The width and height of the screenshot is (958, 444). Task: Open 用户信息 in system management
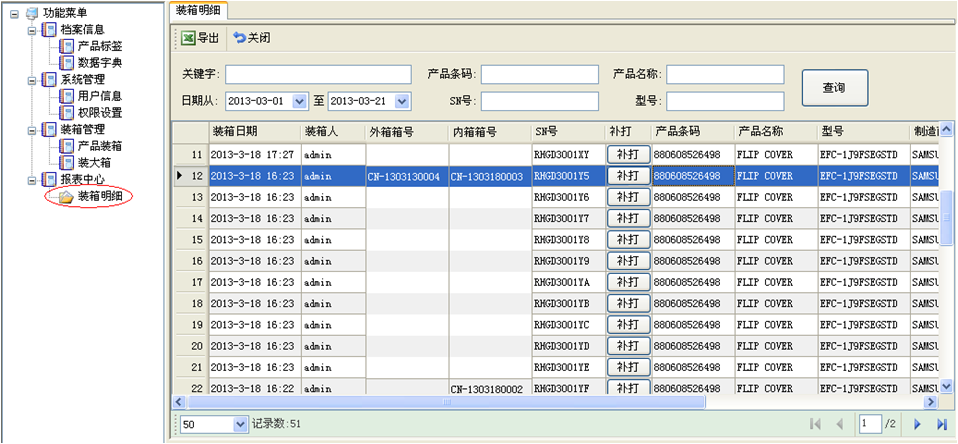pyautogui.click(x=99, y=96)
